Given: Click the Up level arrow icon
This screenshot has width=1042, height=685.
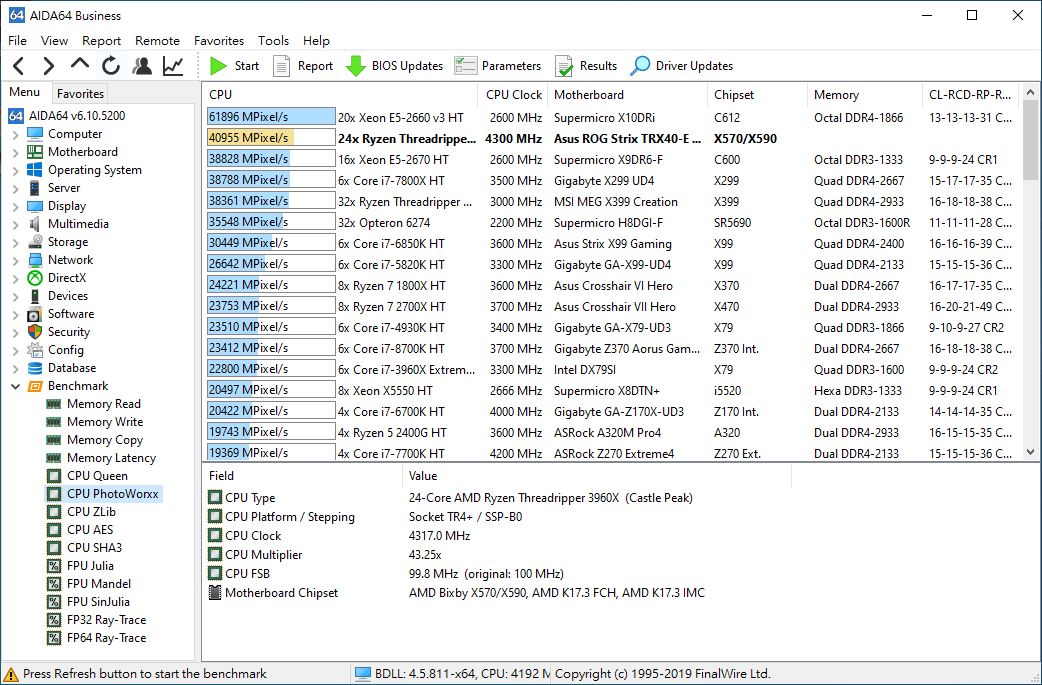Looking at the screenshot, I should click(x=80, y=64).
